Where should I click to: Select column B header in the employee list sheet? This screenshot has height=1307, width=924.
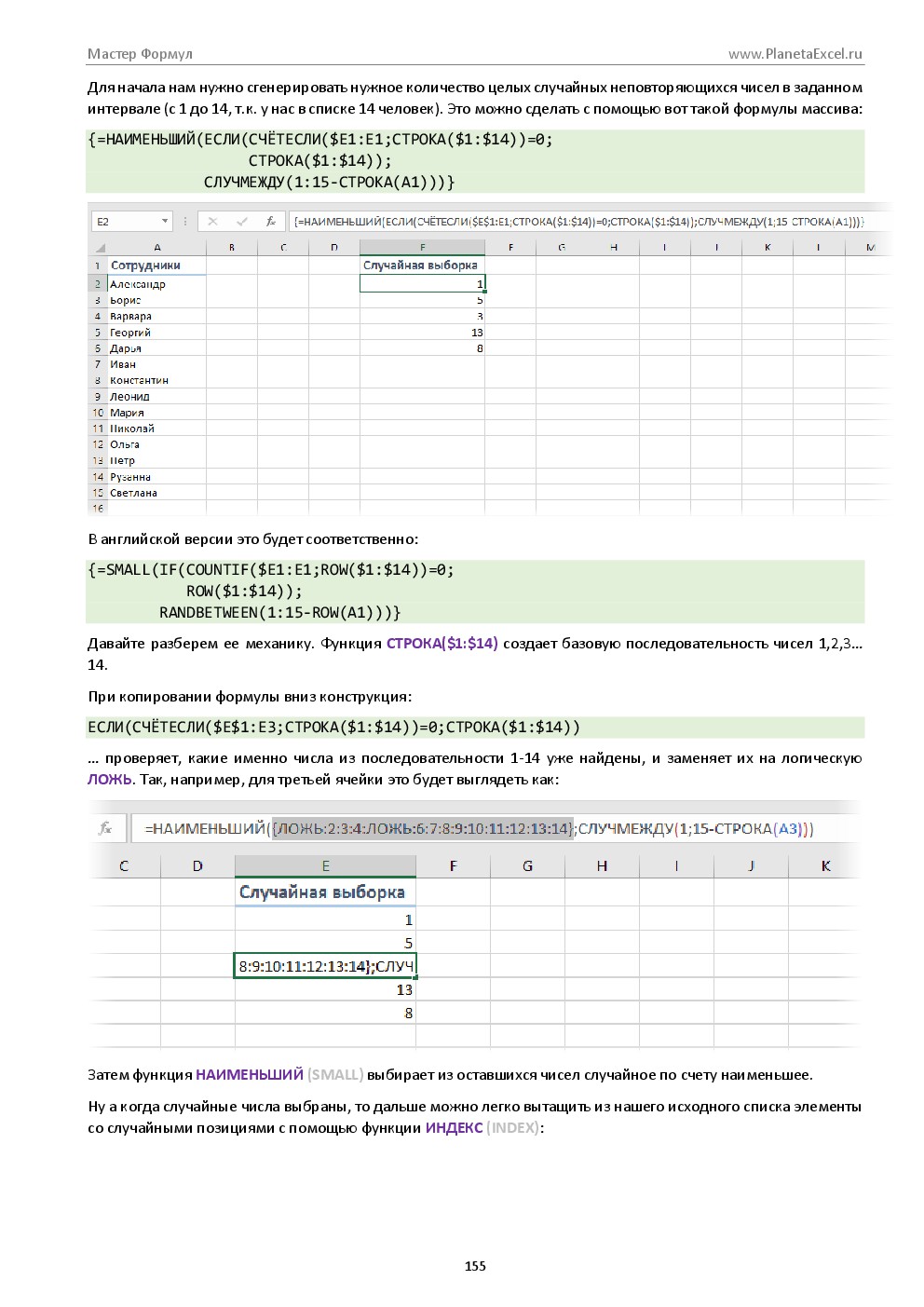point(232,248)
